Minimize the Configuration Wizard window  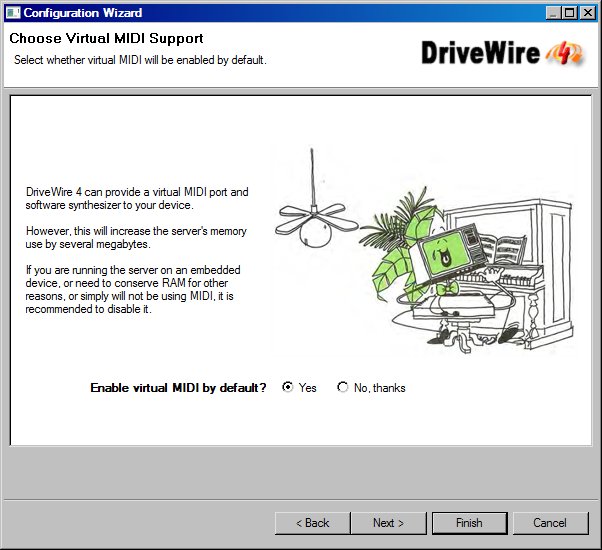[553, 13]
